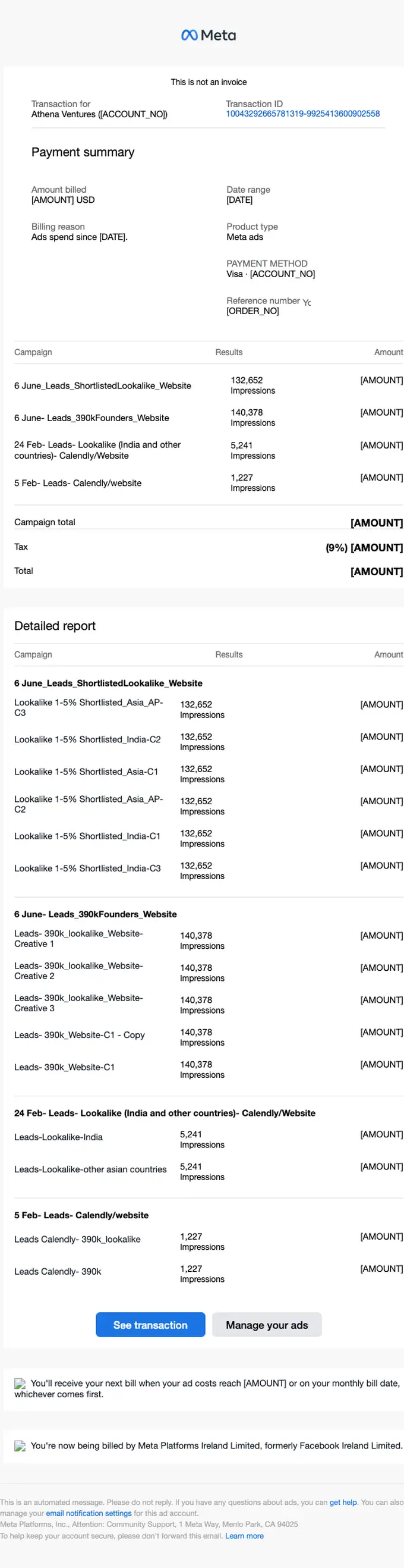Click the 'Leads-Lookalike-India' row
The height and width of the screenshot is (1568, 404).
point(209,1139)
